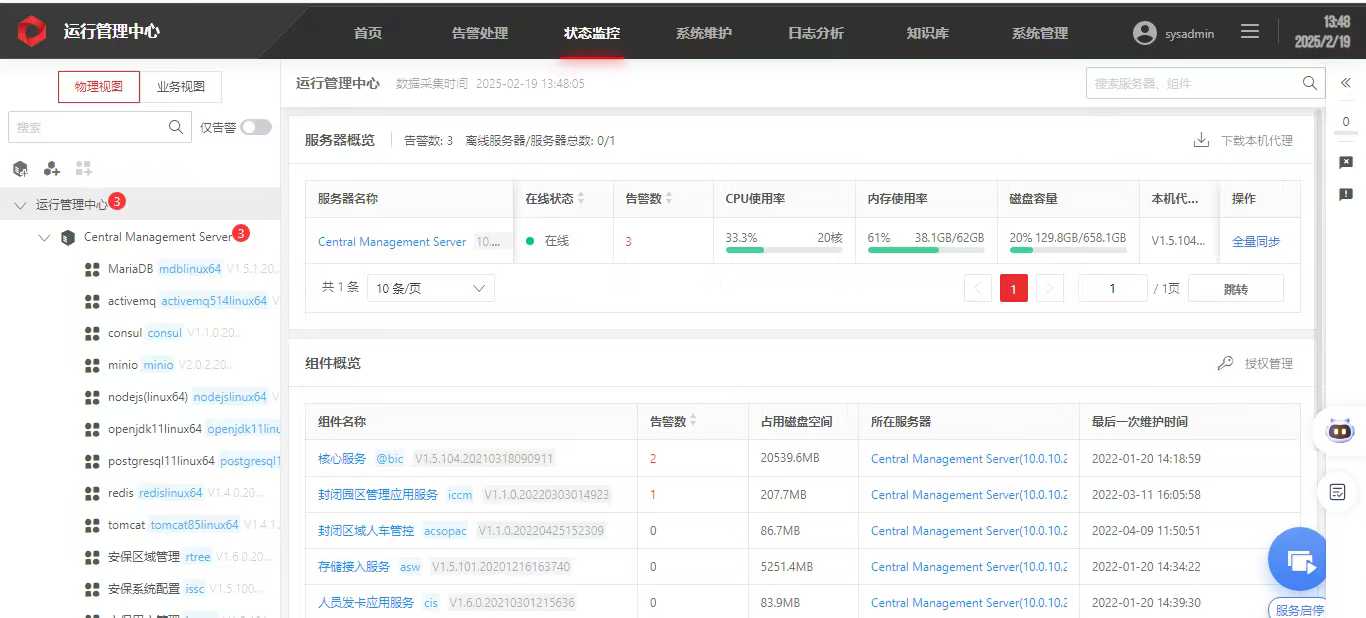The width and height of the screenshot is (1366, 618).
Task: Focus the 搜索服务器、组件 search field
Action: pyautogui.click(x=1205, y=83)
